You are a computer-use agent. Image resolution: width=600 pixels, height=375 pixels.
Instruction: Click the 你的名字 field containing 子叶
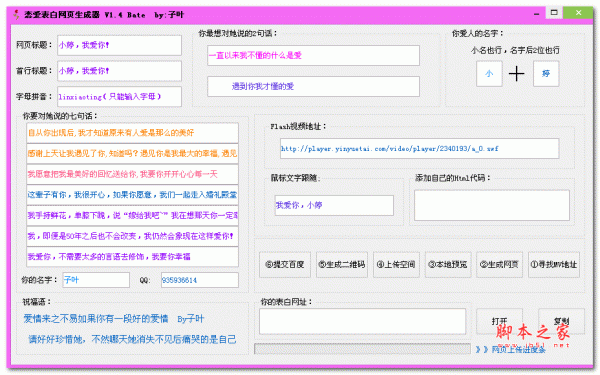tap(96, 280)
